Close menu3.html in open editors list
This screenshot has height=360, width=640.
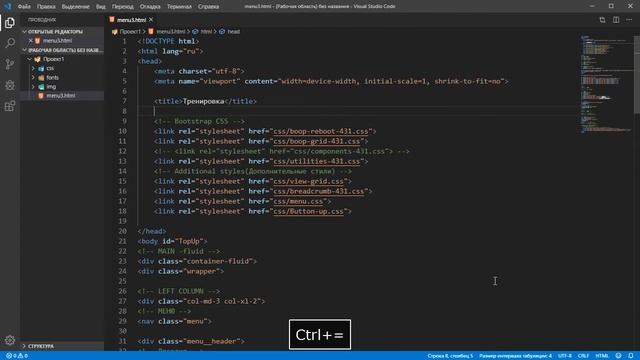click(x=31, y=40)
